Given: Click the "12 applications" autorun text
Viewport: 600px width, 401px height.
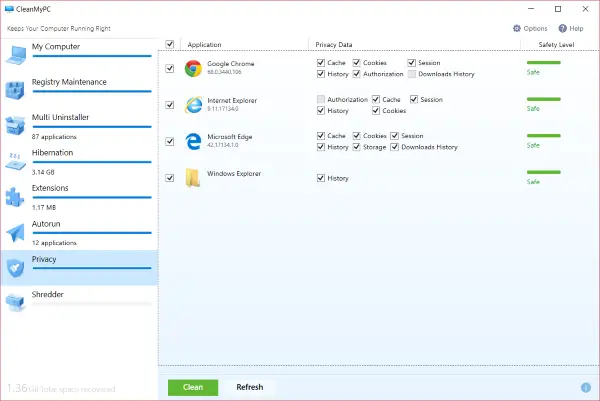Looking at the screenshot, I should pyautogui.click(x=54, y=243).
